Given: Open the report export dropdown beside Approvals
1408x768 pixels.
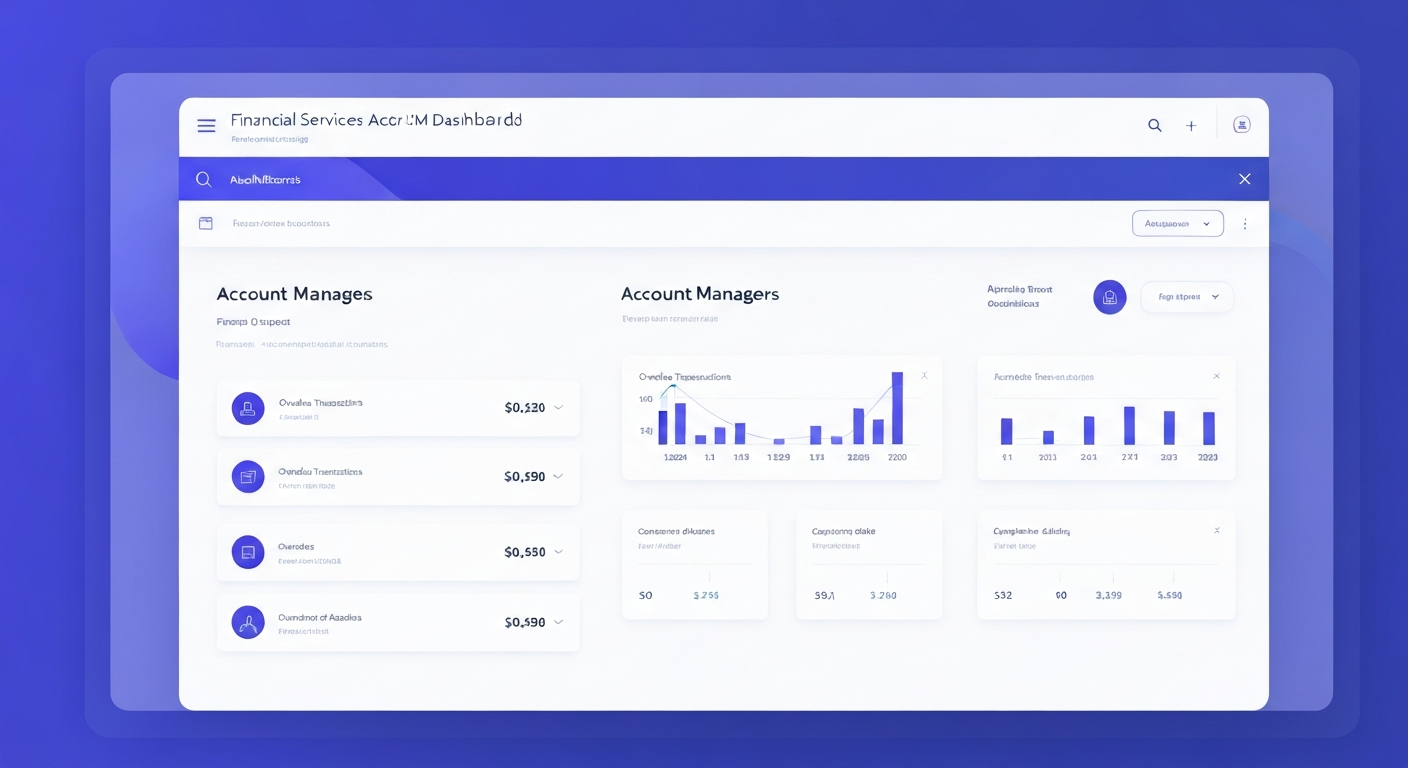Looking at the screenshot, I should coord(1187,296).
